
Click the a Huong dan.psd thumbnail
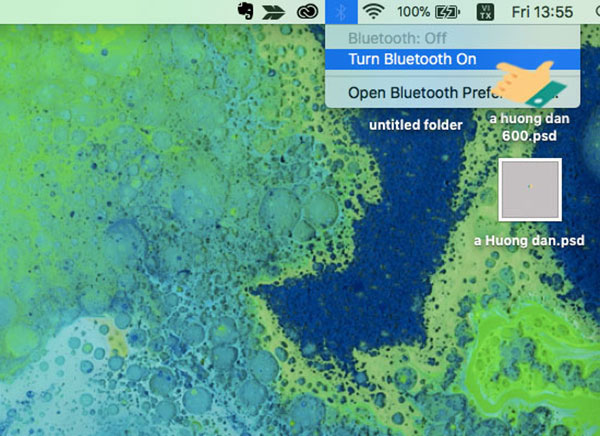click(x=530, y=190)
